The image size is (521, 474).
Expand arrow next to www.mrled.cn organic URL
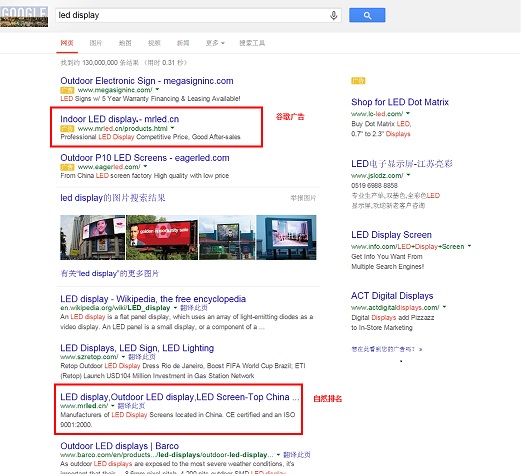(112, 406)
